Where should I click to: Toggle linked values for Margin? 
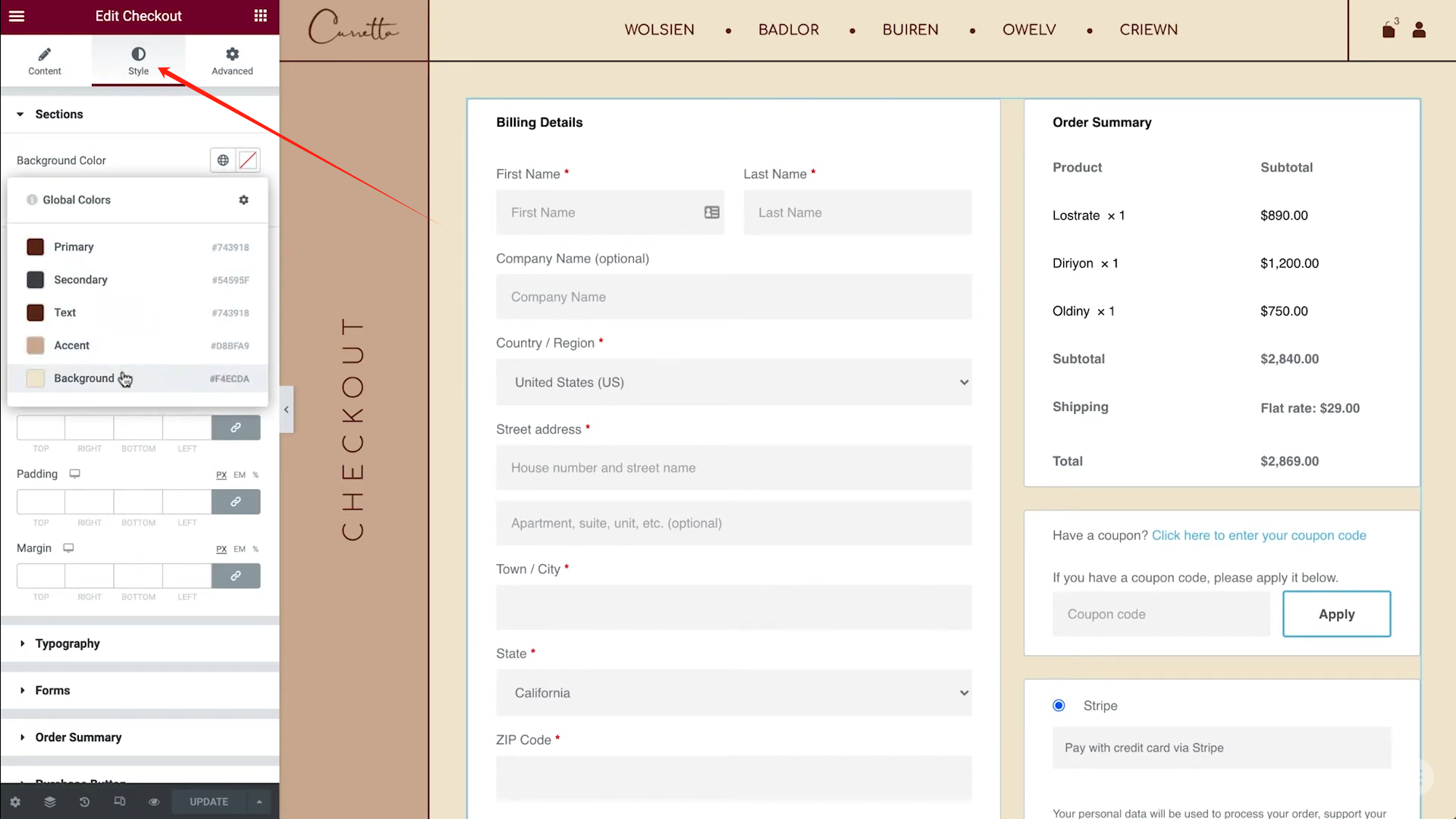pos(236,576)
